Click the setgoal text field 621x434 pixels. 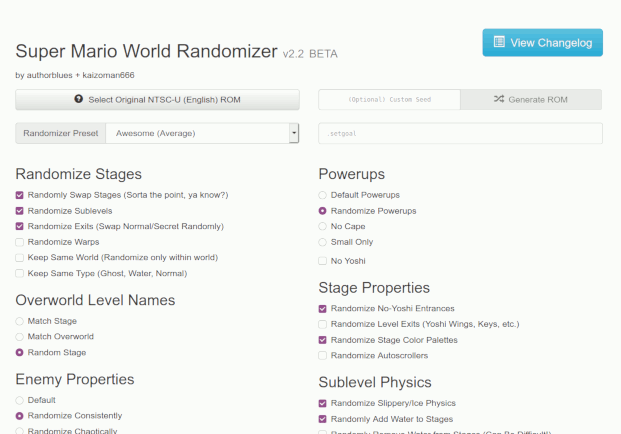[x=460, y=133]
